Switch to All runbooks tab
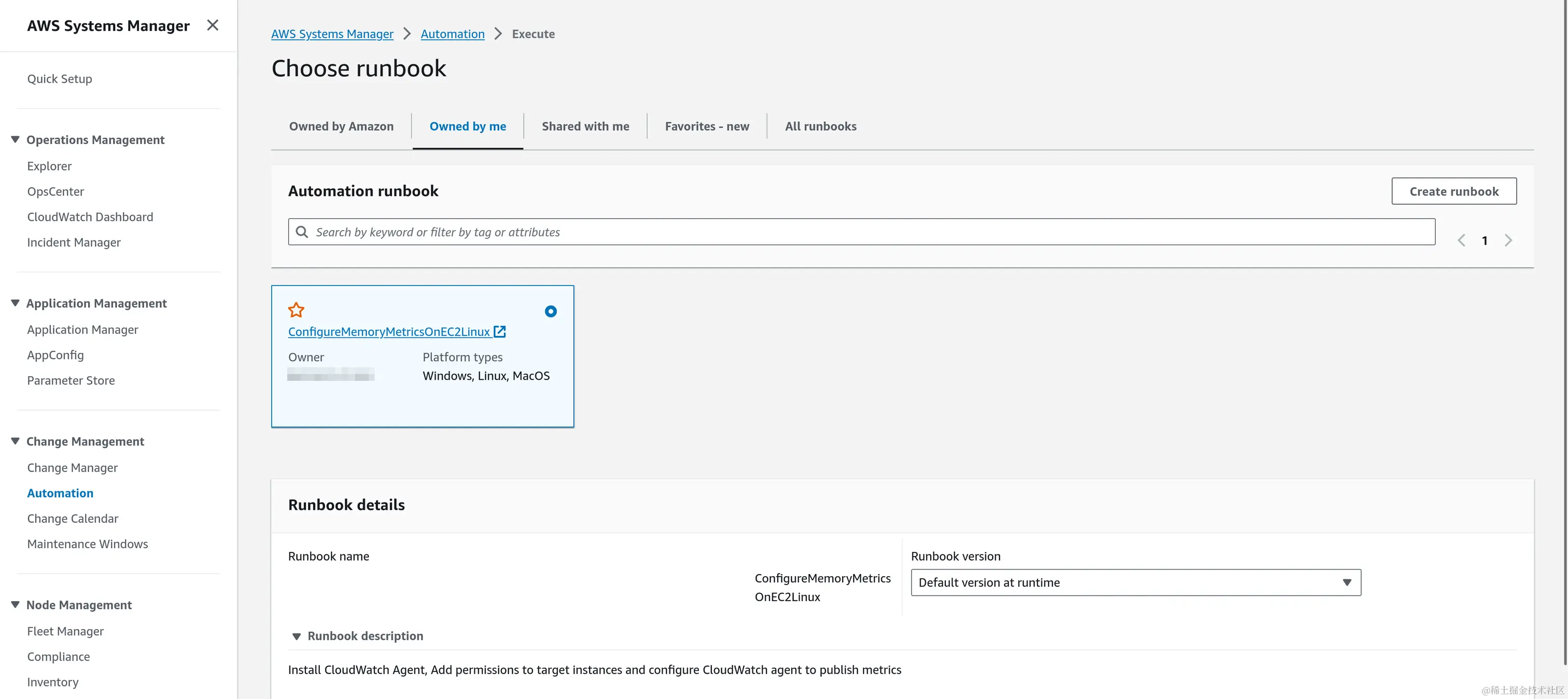1568x699 pixels. click(x=820, y=126)
